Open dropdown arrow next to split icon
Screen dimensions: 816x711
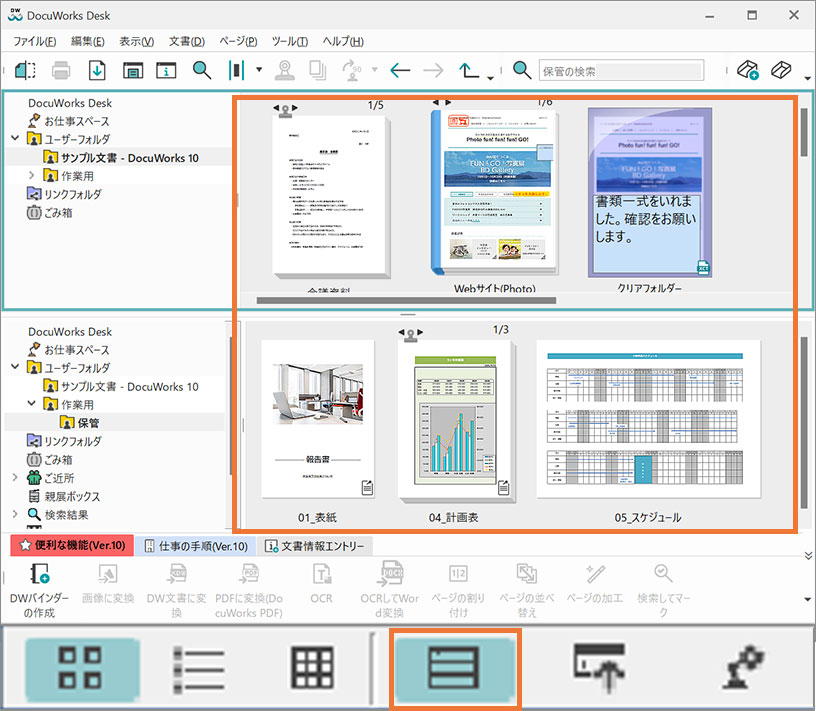point(259,69)
